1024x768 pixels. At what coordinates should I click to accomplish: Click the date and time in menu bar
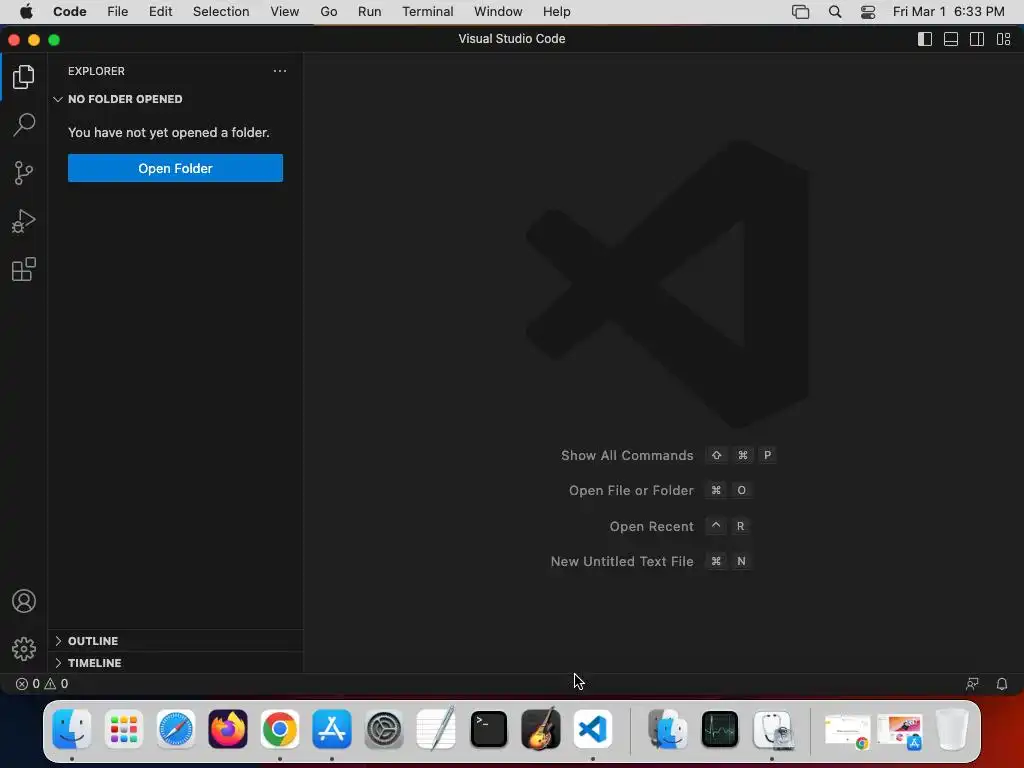948,12
